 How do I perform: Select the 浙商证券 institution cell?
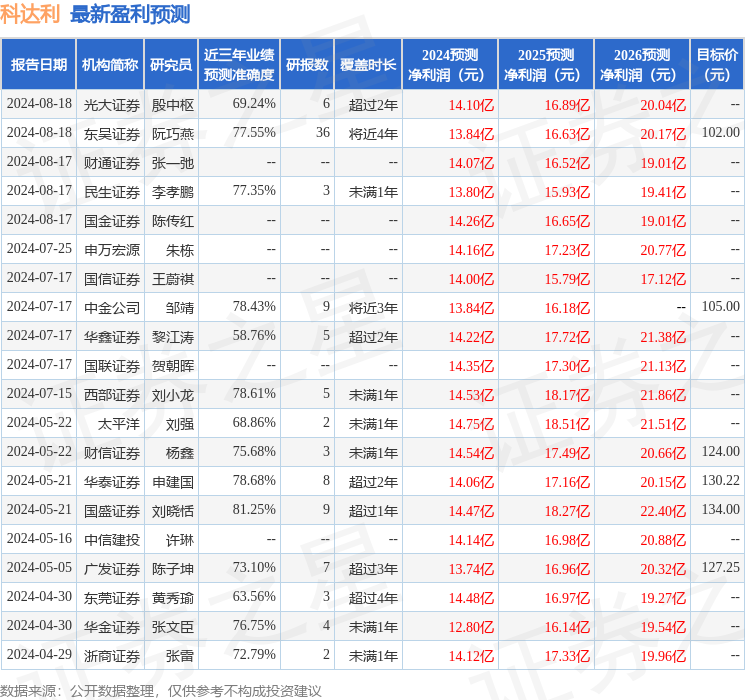coord(112,656)
